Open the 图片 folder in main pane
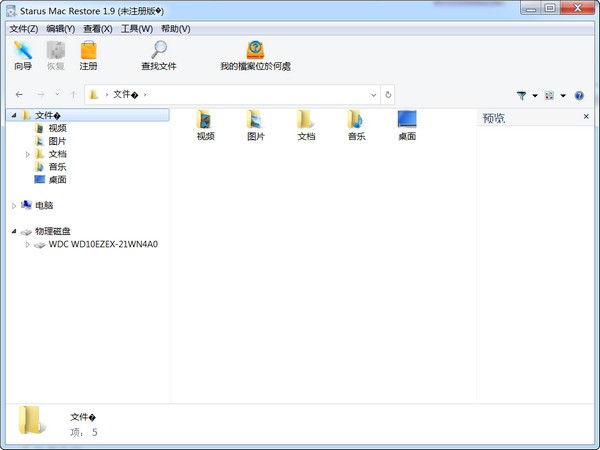 [256, 126]
